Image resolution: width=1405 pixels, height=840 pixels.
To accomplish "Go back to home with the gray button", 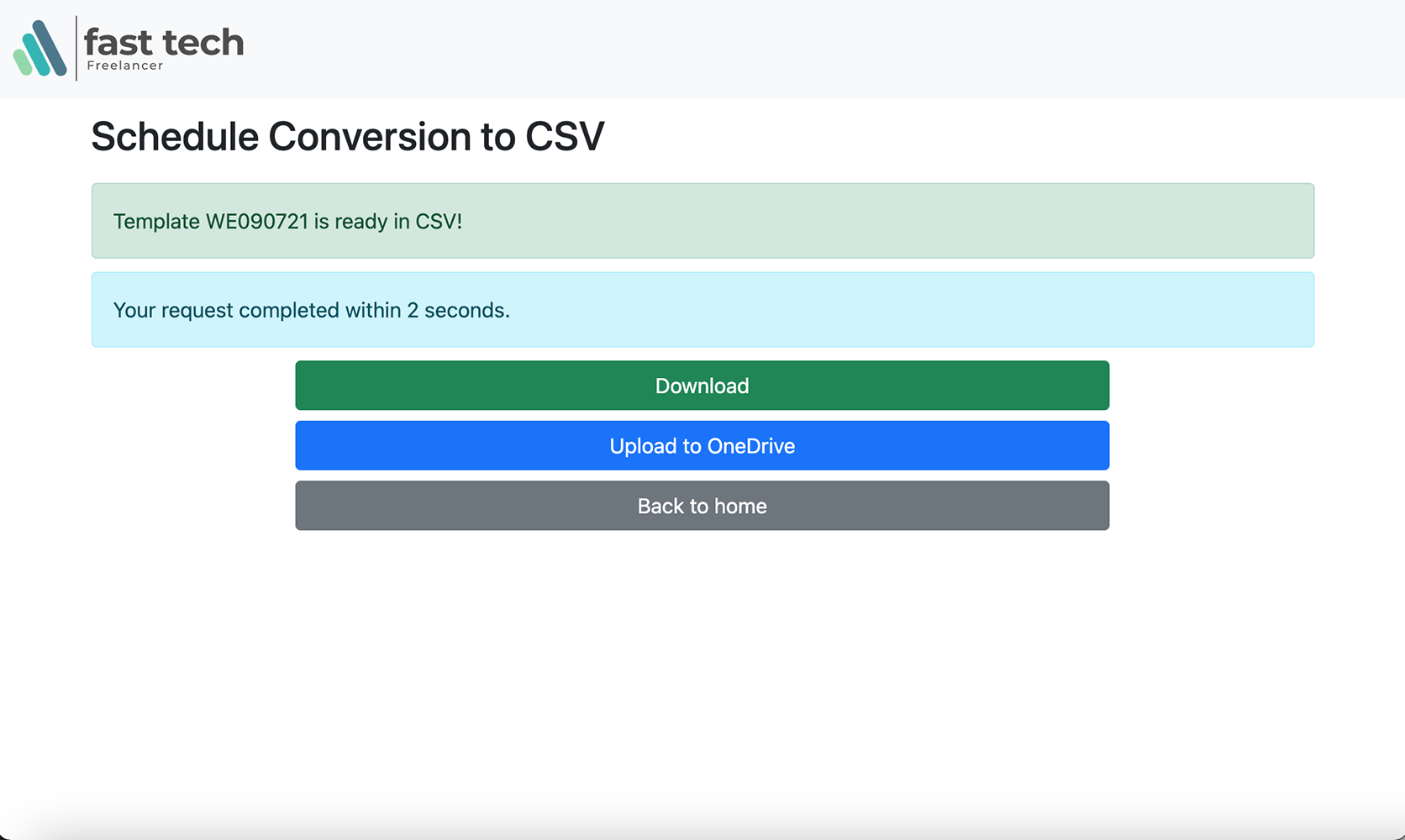I will tap(702, 506).
